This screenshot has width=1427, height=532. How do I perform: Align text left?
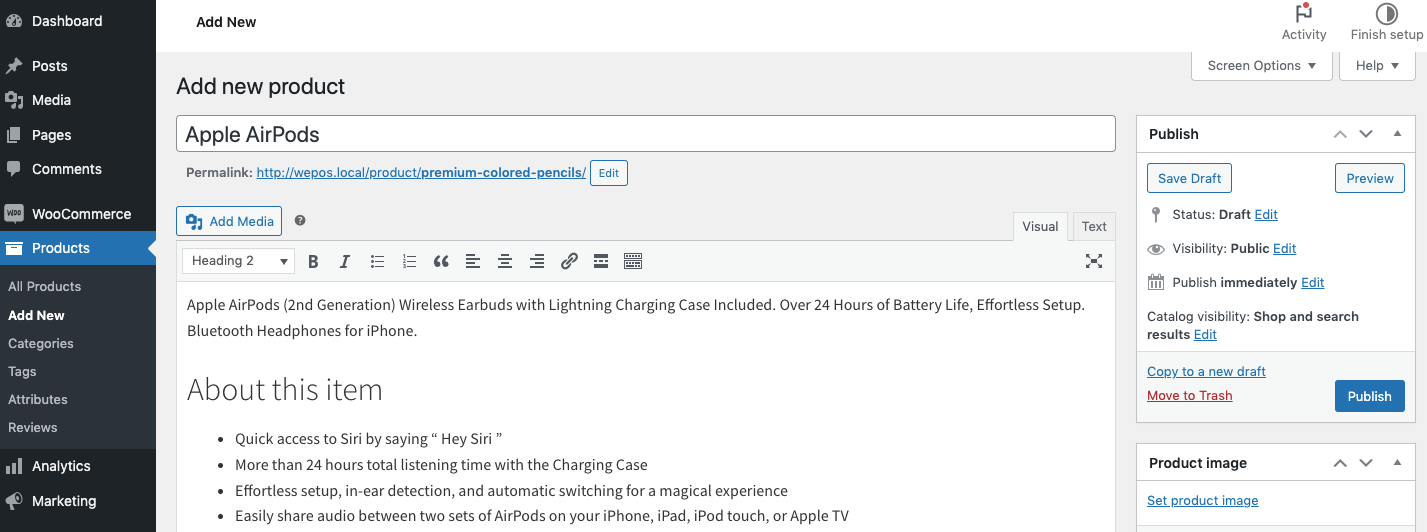[x=473, y=261]
